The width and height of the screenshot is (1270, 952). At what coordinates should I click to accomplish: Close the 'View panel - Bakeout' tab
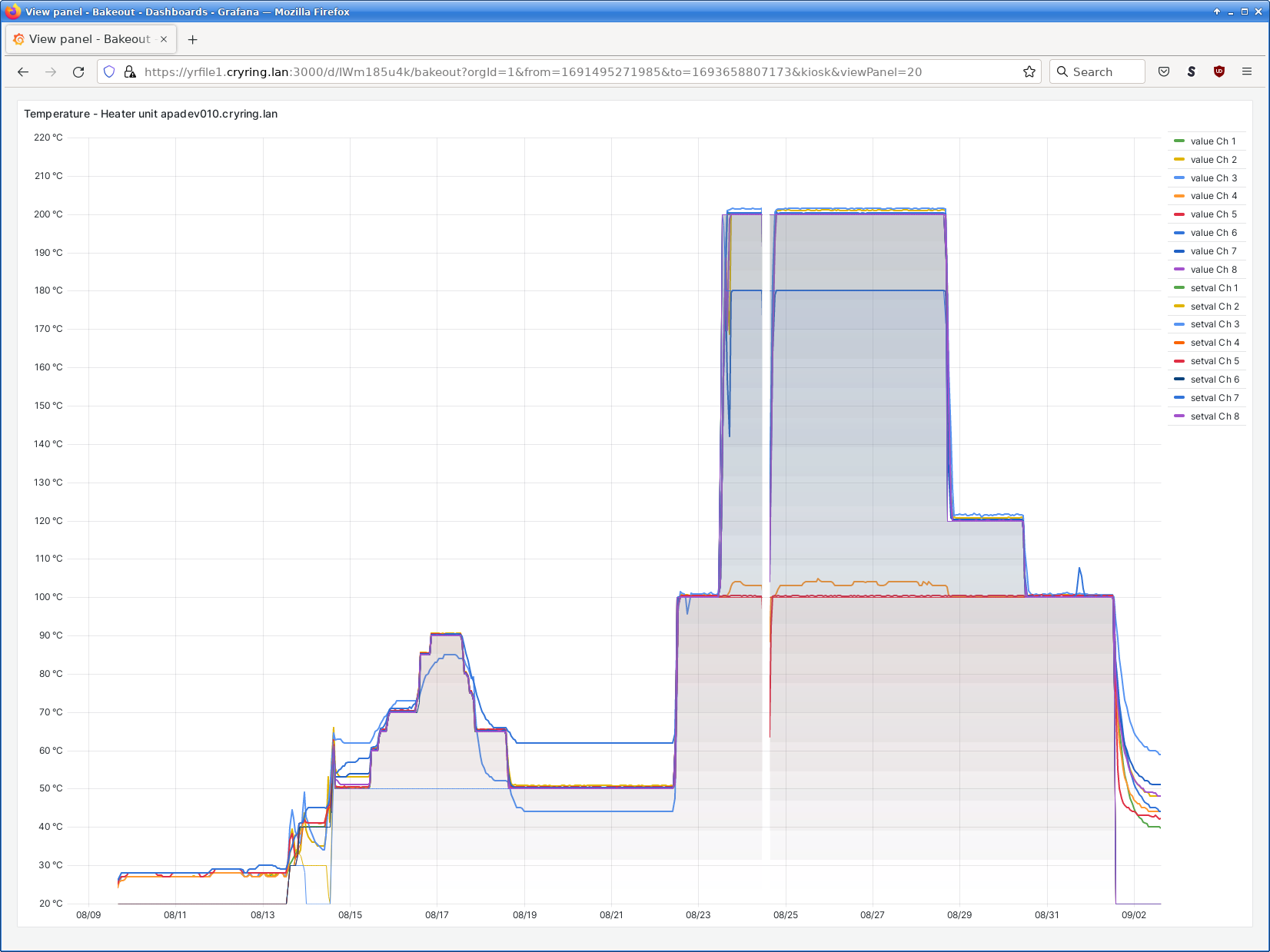point(164,39)
